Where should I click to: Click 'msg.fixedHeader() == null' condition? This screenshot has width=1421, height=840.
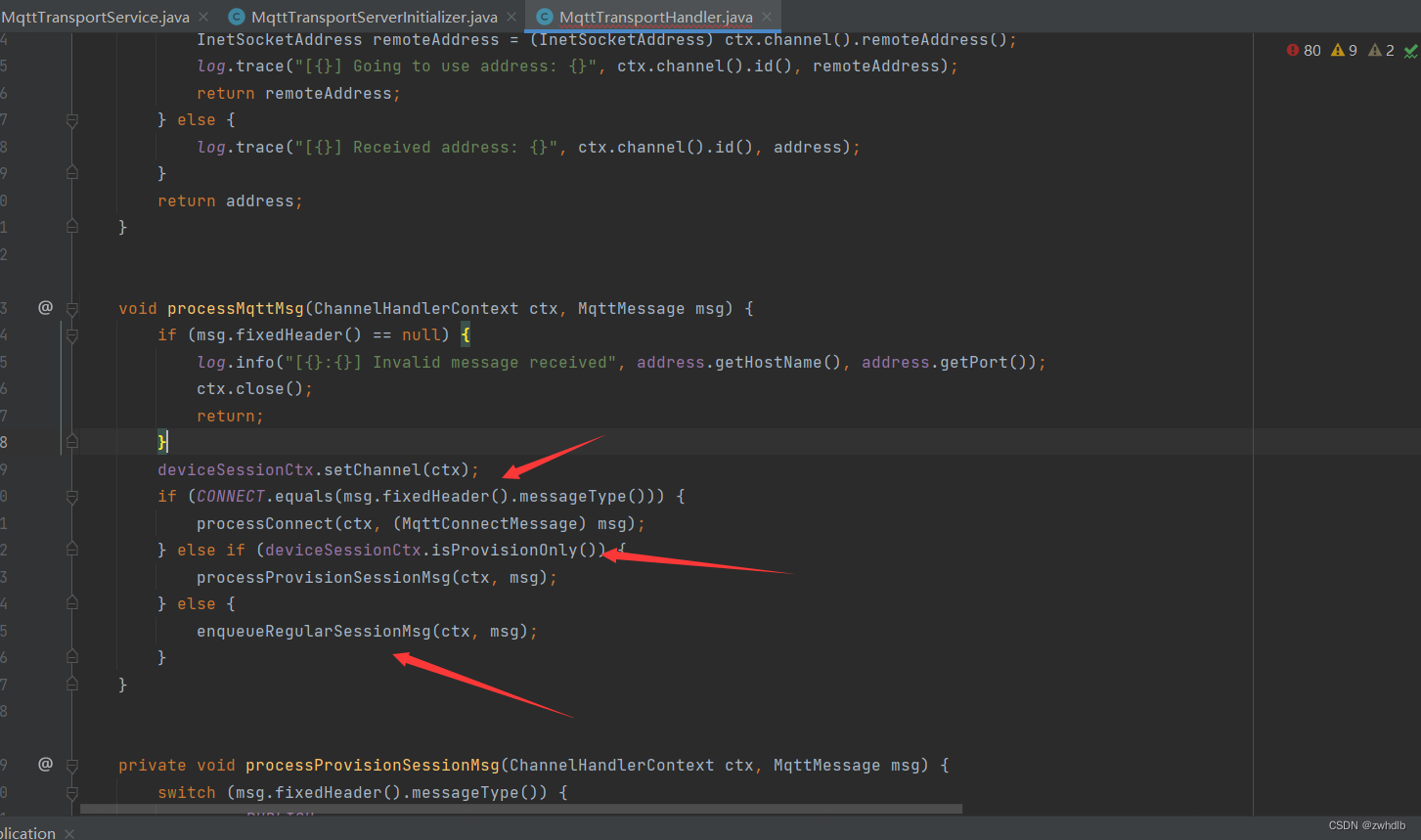coord(318,334)
